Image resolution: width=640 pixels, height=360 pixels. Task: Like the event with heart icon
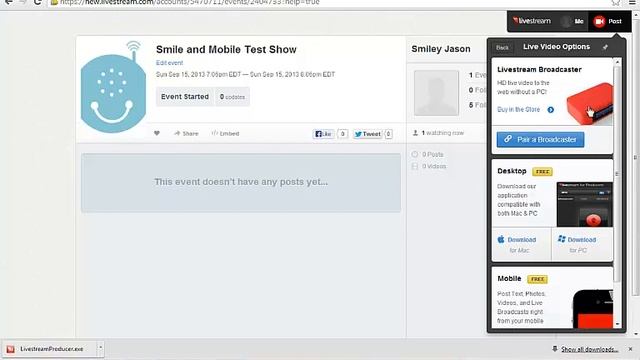click(x=157, y=133)
